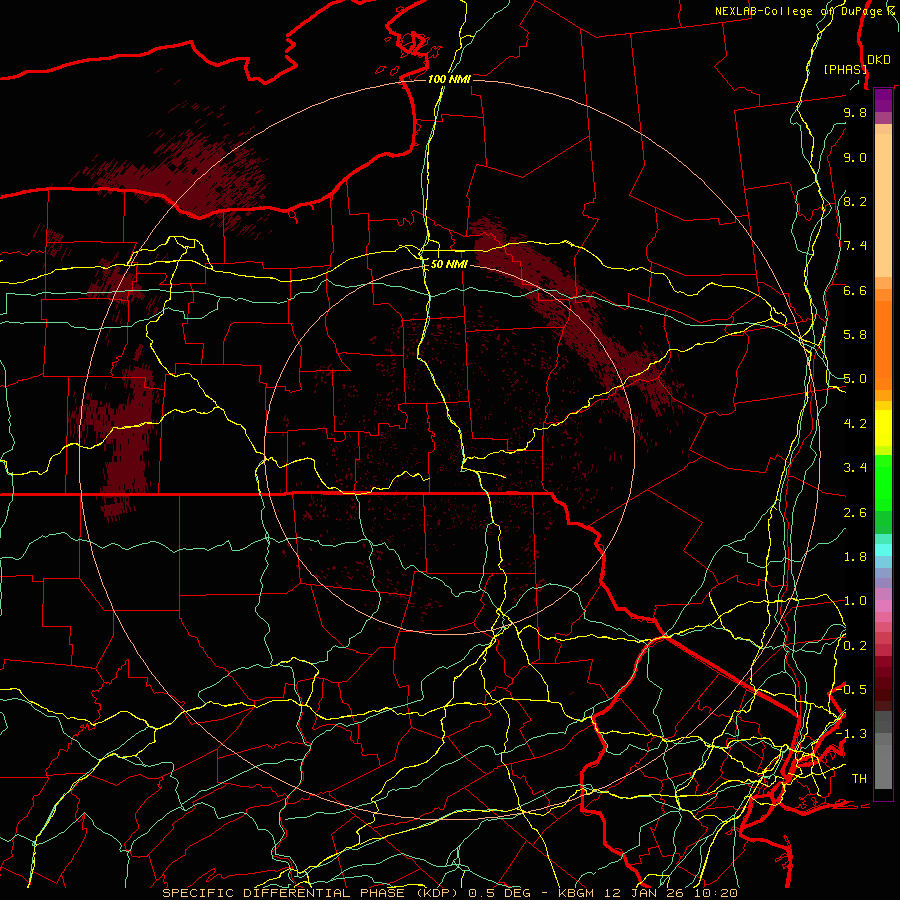Image resolution: width=900 pixels, height=900 pixels.
Task: Select the 7.4 scale value
Action: (855, 246)
